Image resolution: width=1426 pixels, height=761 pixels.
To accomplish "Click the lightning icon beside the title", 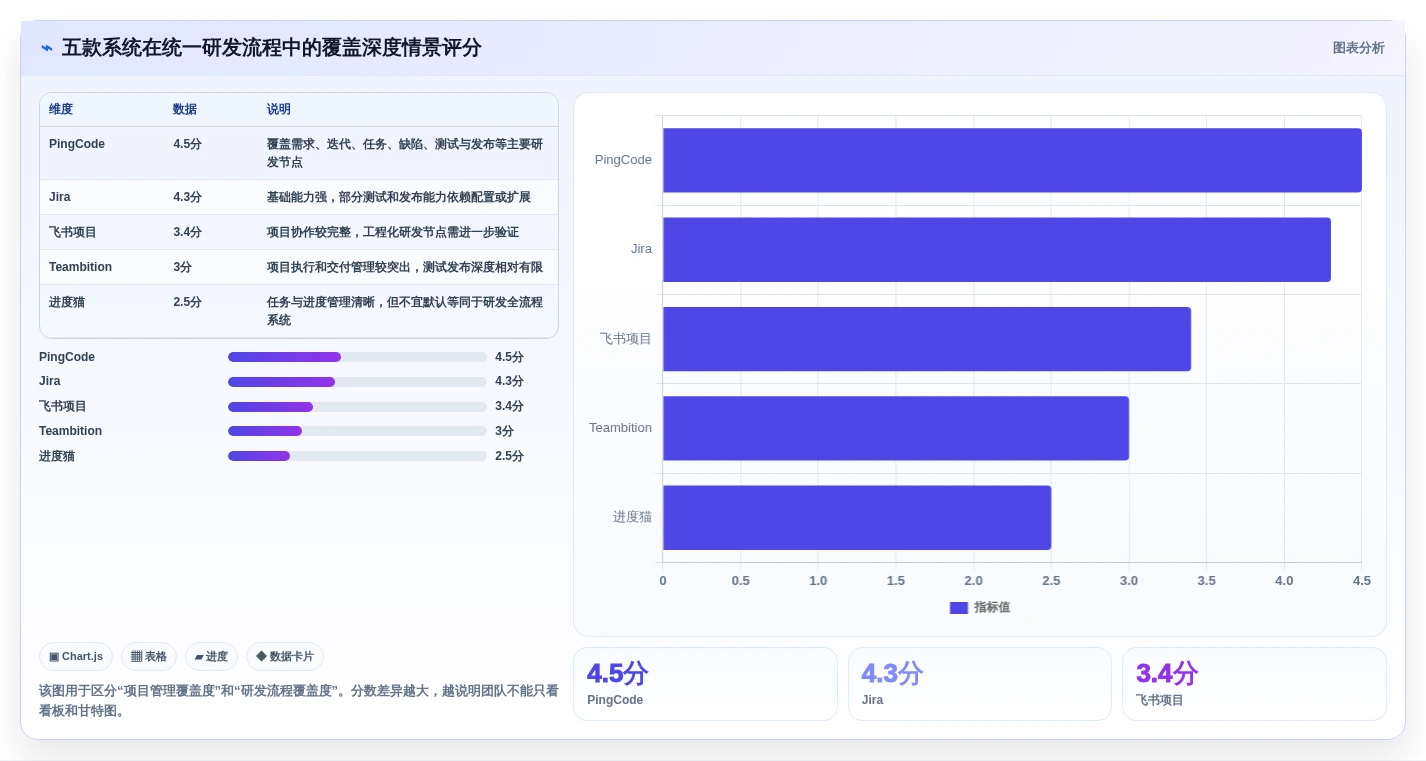I will [47, 48].
